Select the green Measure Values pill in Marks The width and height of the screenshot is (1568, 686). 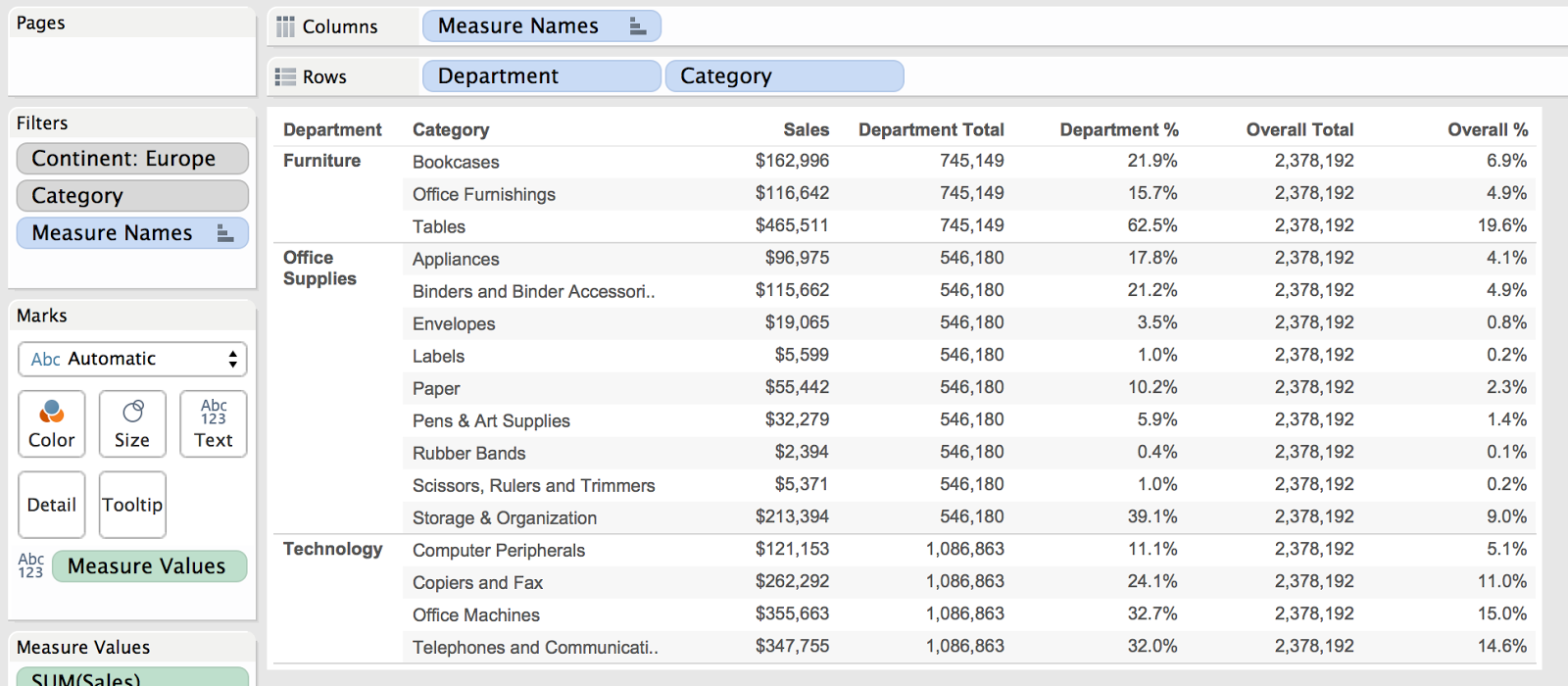click(x=149, y=566)
